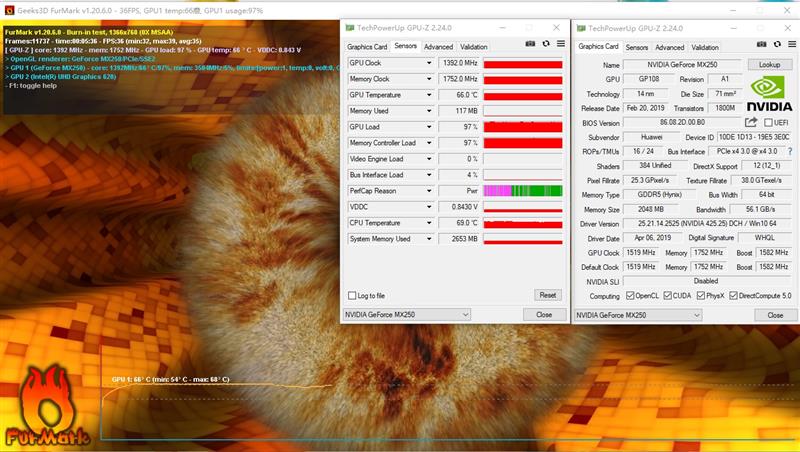This screenshot has height=452, width=800.
Task: Click the refresh icon in Sensors window
Action: pyautogui.click(x=546, y=44)
